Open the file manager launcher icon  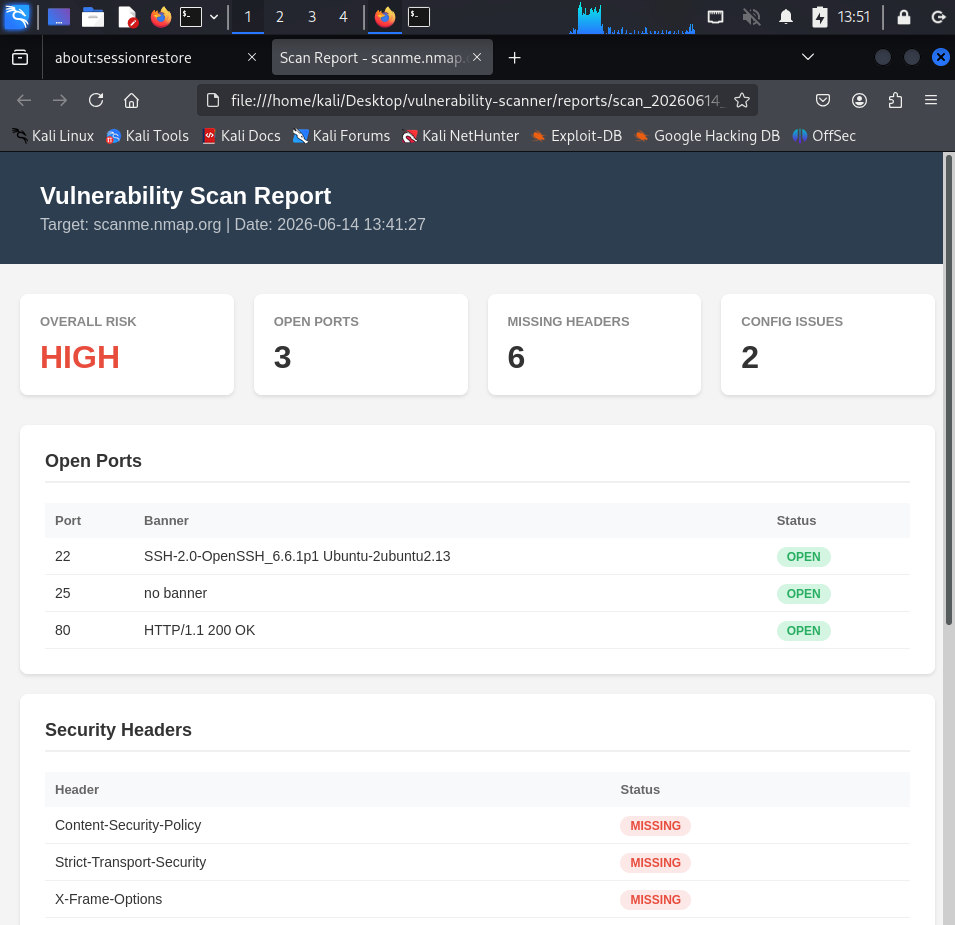click(x=93, y=16)
